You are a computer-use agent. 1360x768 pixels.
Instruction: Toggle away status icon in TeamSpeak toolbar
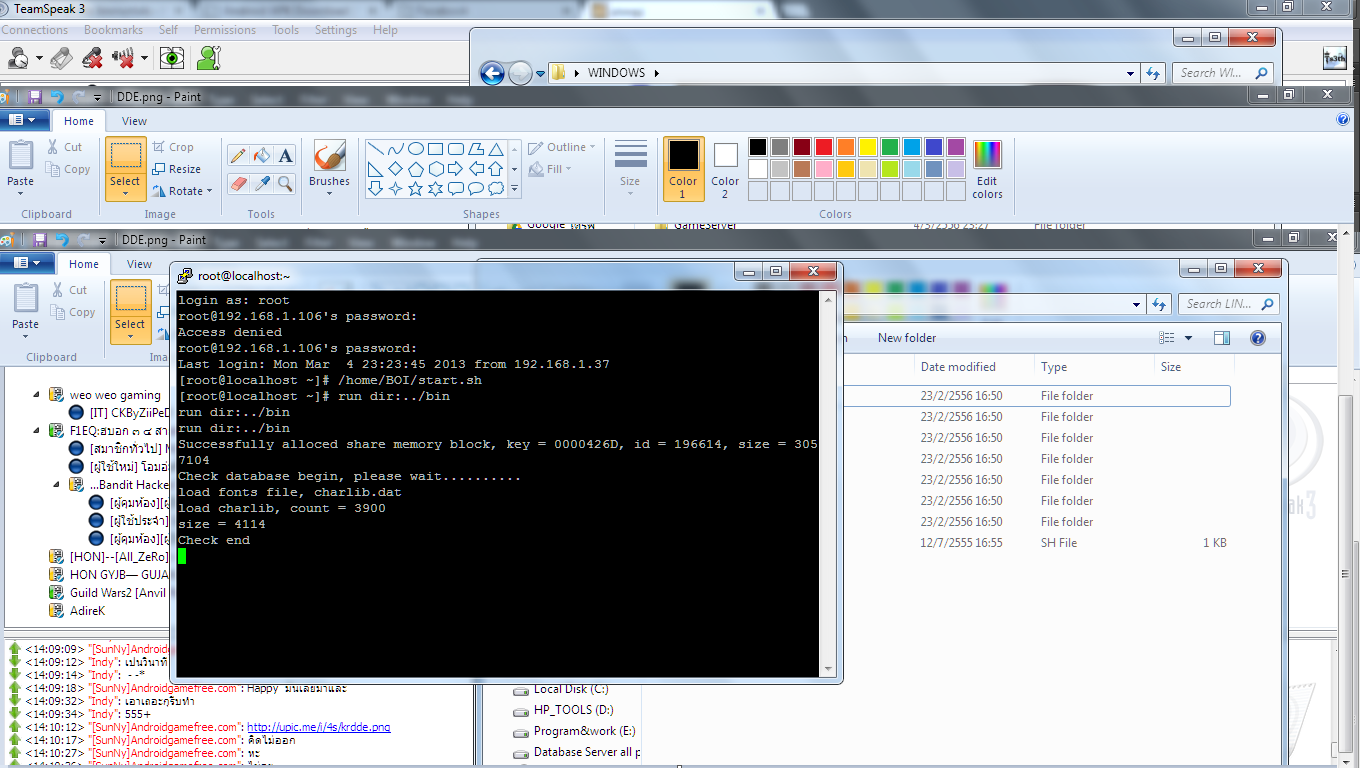tap(18, 58)
